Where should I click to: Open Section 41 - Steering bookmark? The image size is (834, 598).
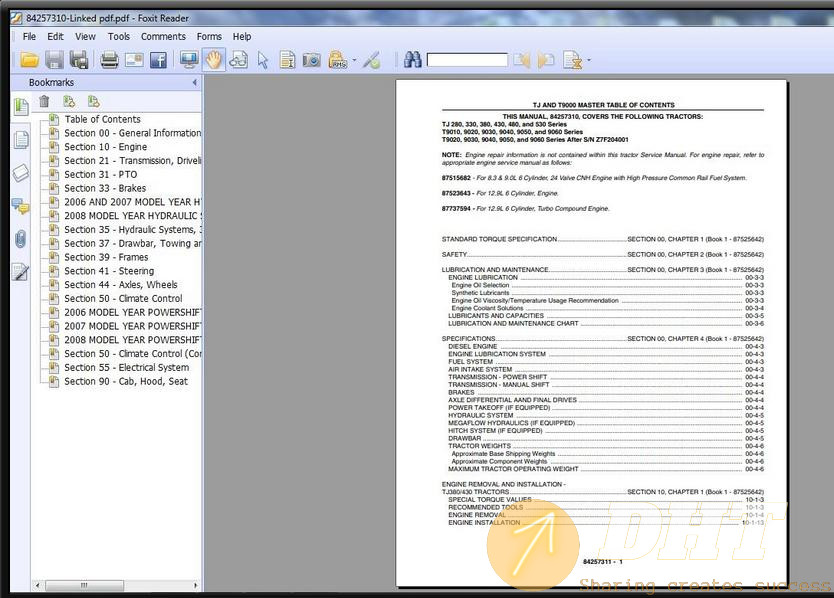pyautogui.click(x=109, y=271)
